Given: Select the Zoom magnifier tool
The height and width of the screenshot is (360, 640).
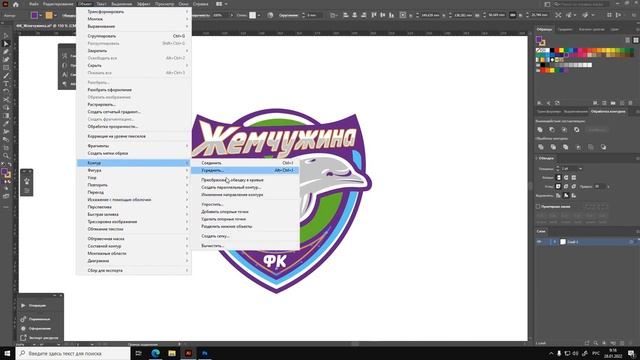Looking at the screenshot, I should coord(6,156).
